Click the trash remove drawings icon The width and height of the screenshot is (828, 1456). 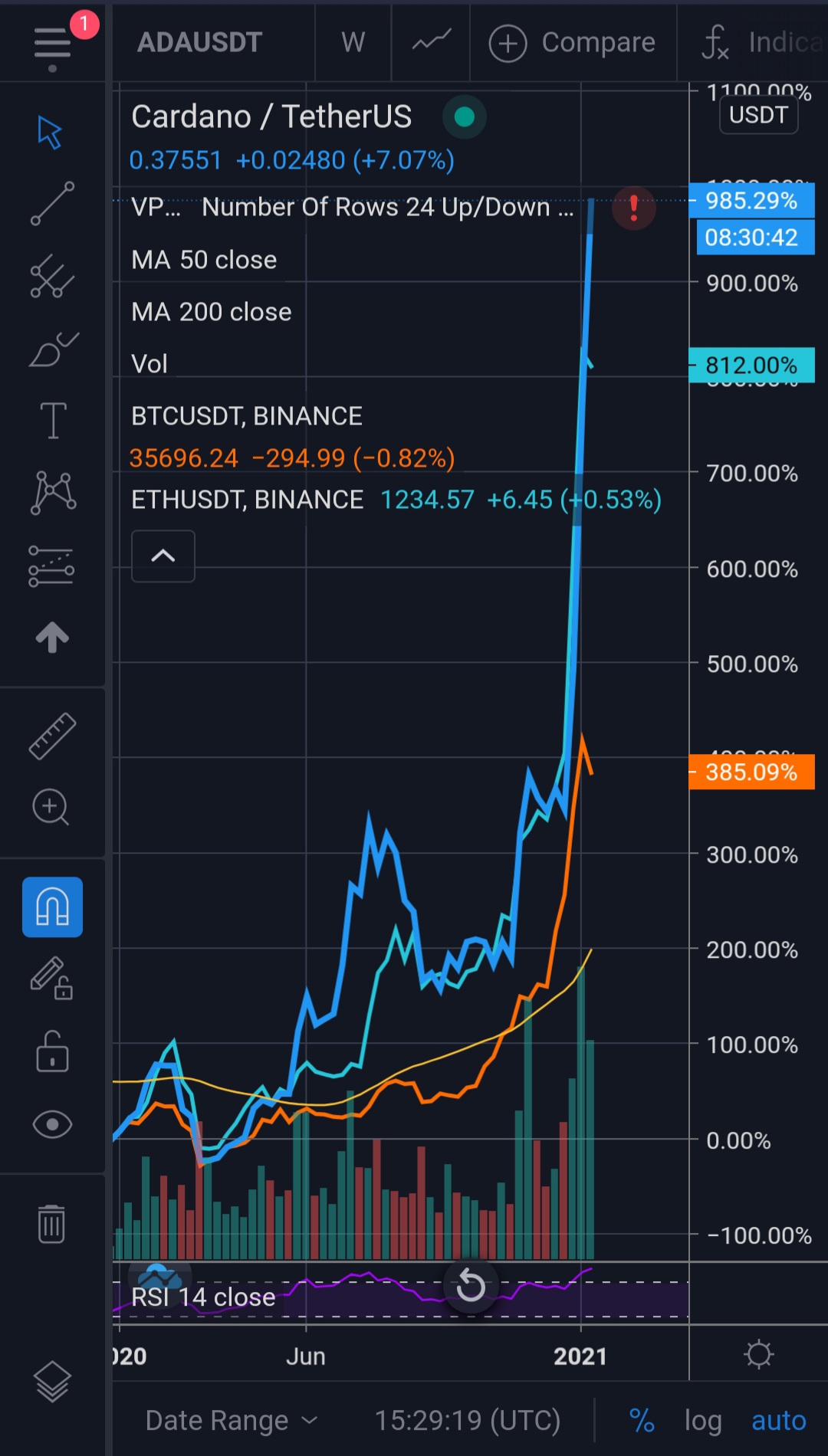[x=51, y=1224]
